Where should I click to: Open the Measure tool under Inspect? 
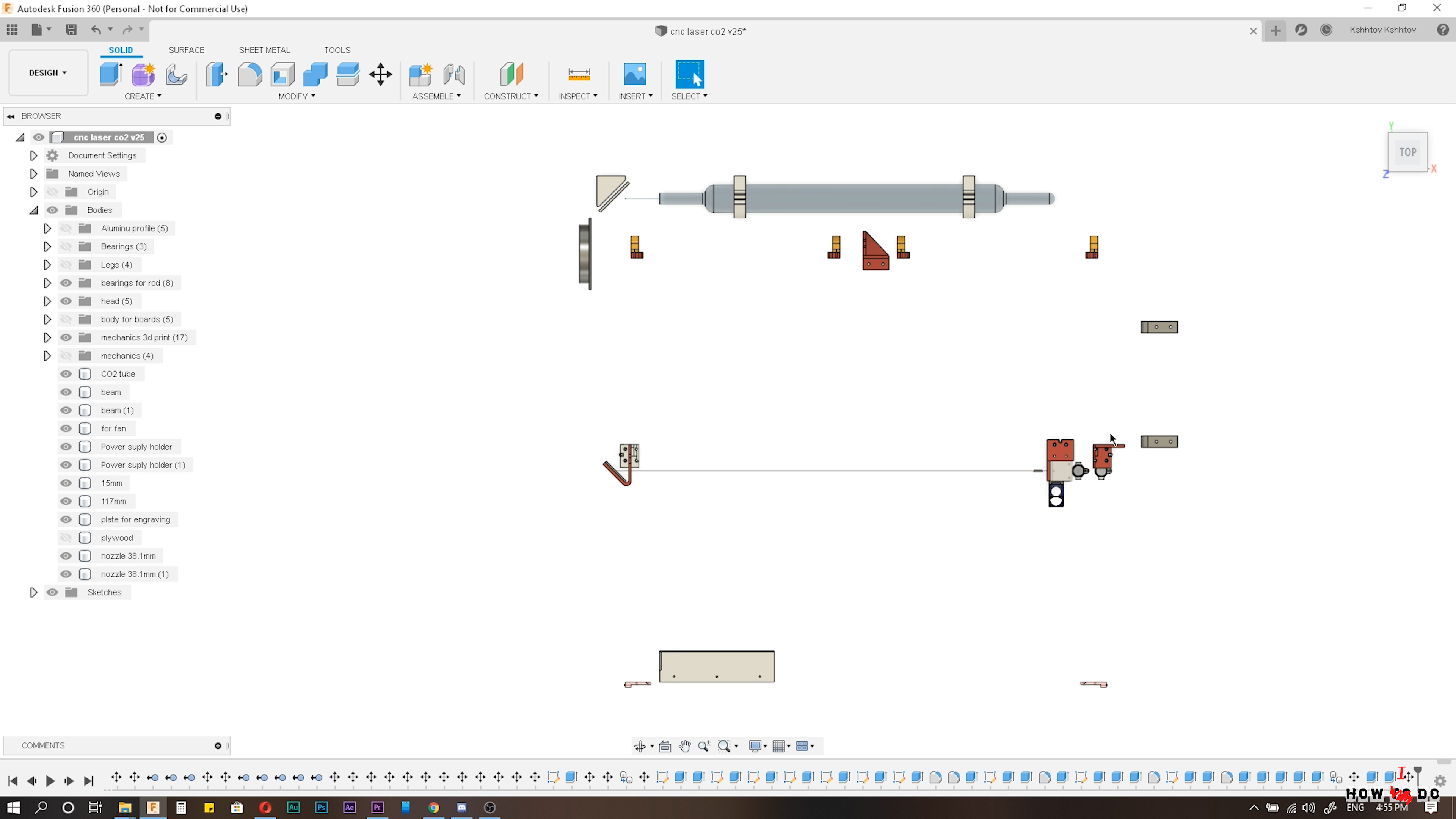point(579,74)
